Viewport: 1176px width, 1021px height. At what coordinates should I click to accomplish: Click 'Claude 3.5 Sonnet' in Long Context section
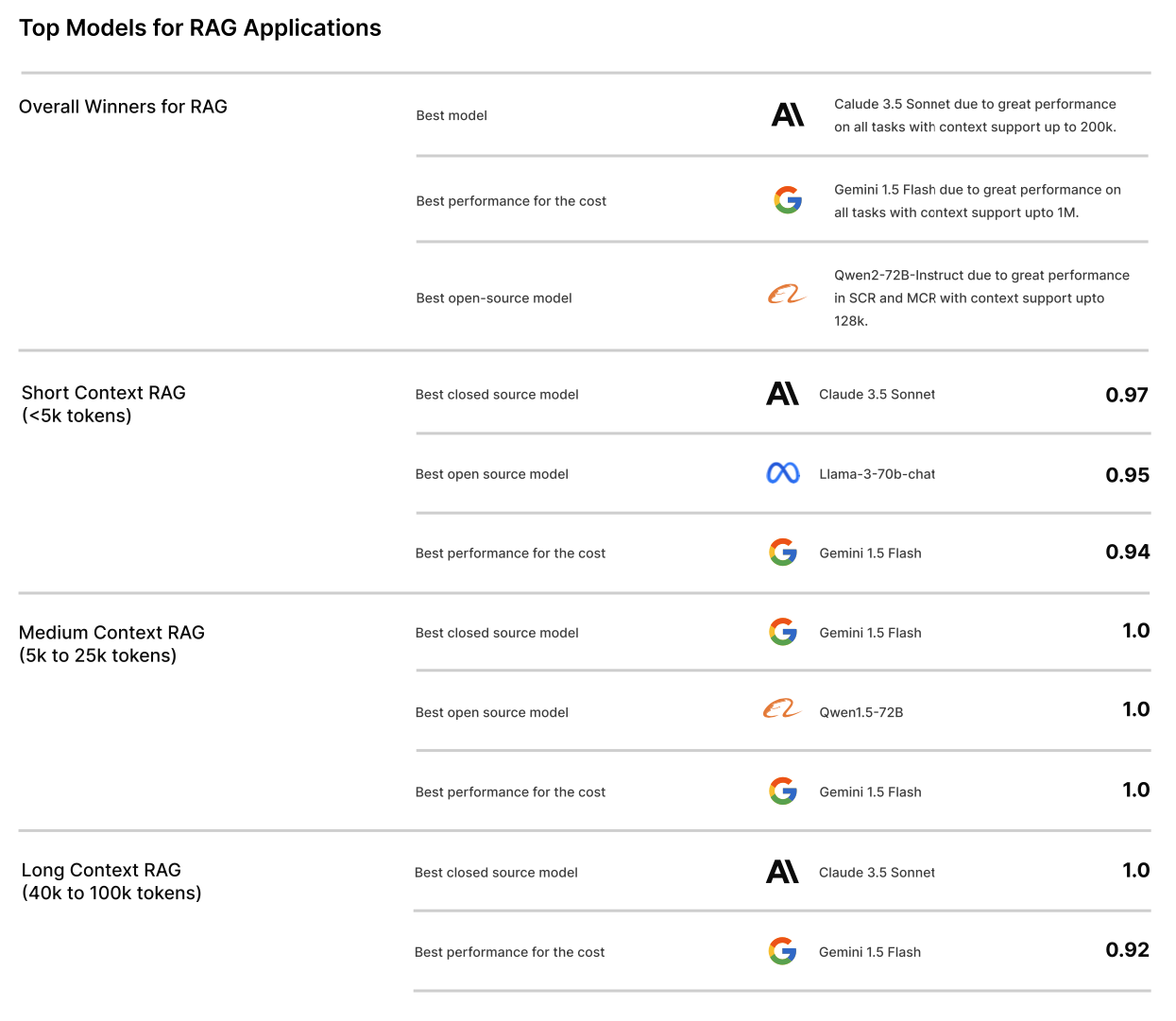(877, 873)
